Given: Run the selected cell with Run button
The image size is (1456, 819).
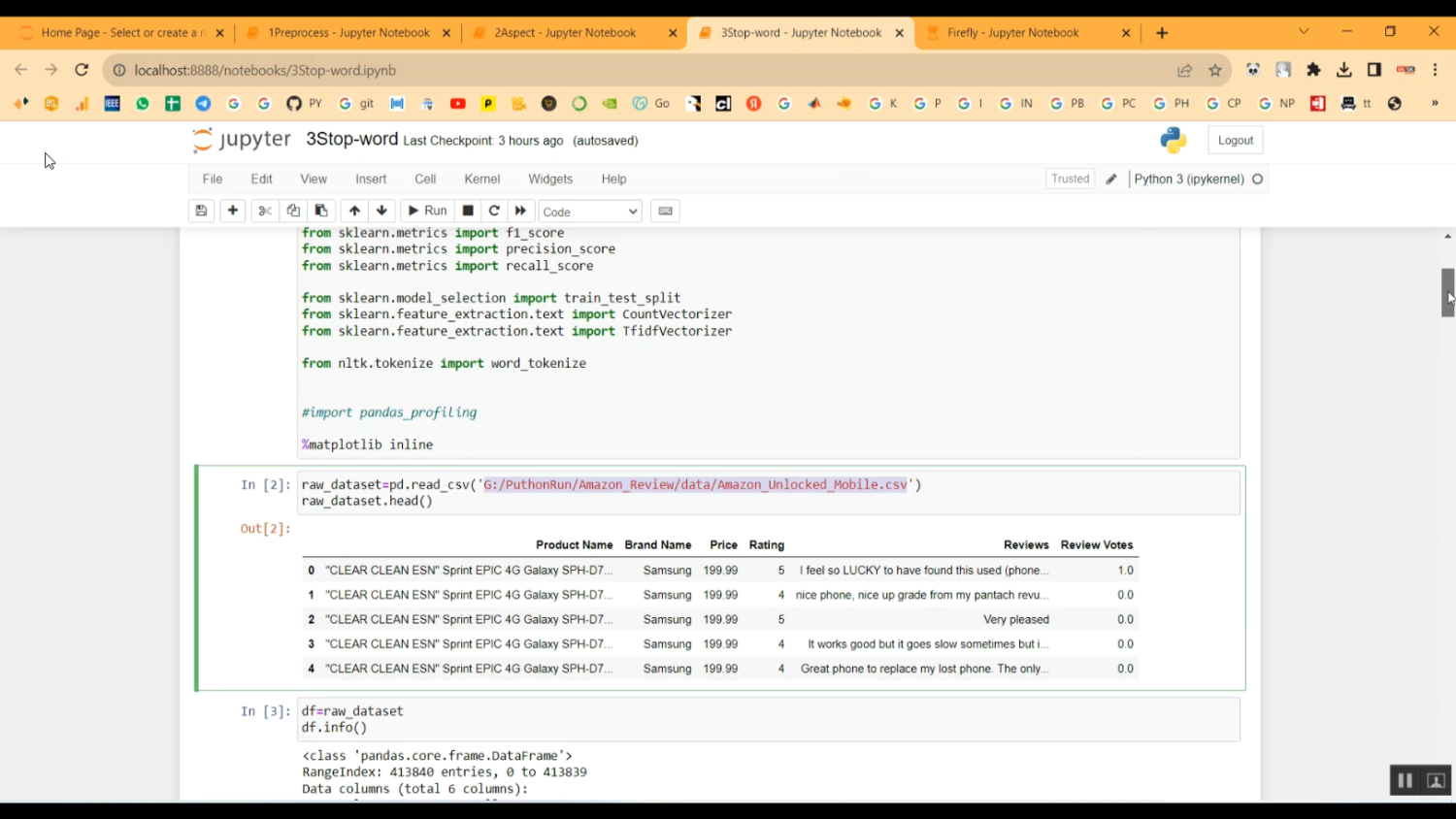Looking at the screenshot, I should pyautogui.click(x=427, y=211).
